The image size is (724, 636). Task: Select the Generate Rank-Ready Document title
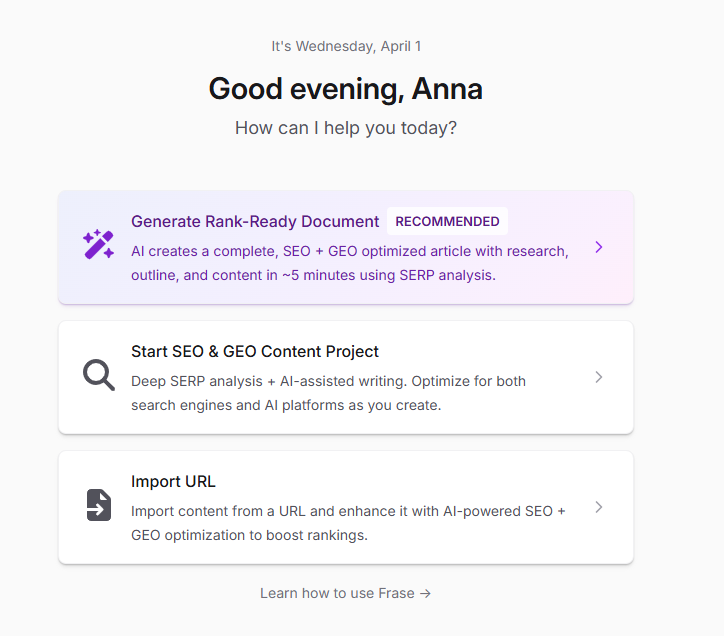point(255,222)
